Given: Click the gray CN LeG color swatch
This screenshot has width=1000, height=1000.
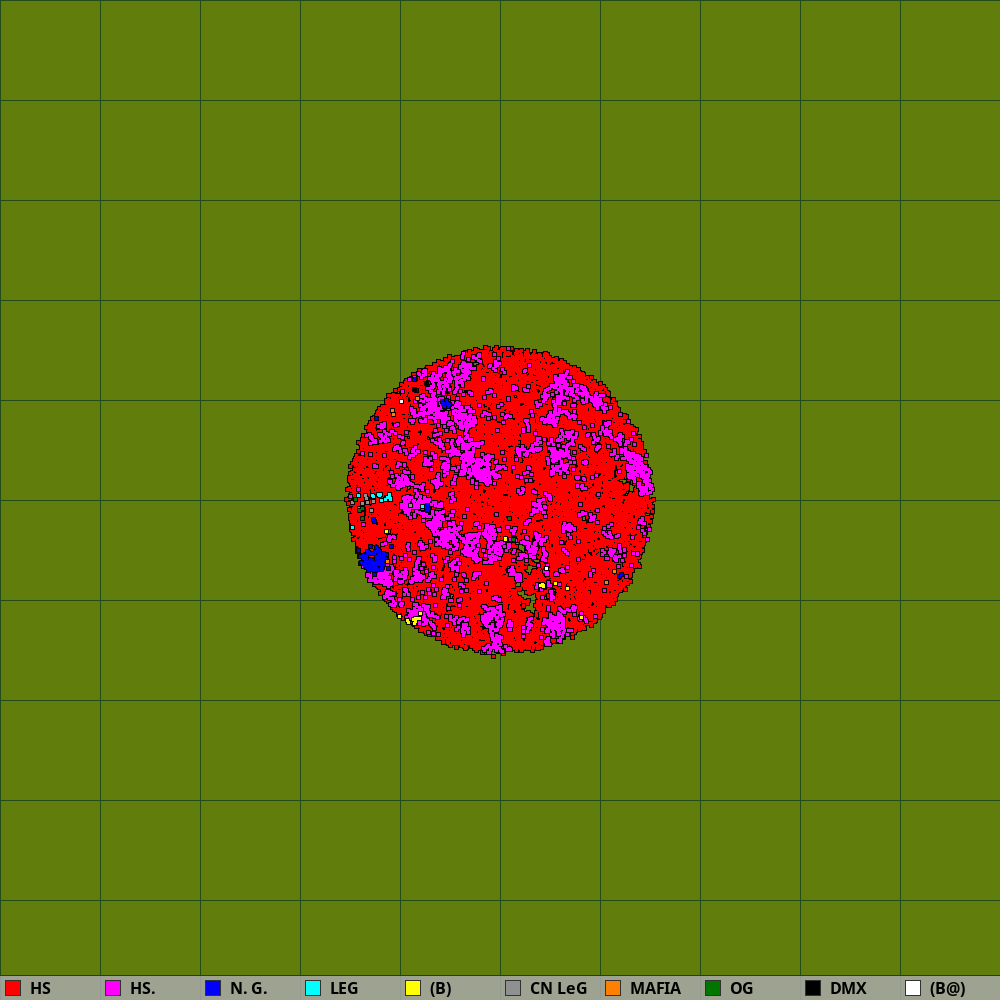Looking at the screenshot, I should (513, 988).
